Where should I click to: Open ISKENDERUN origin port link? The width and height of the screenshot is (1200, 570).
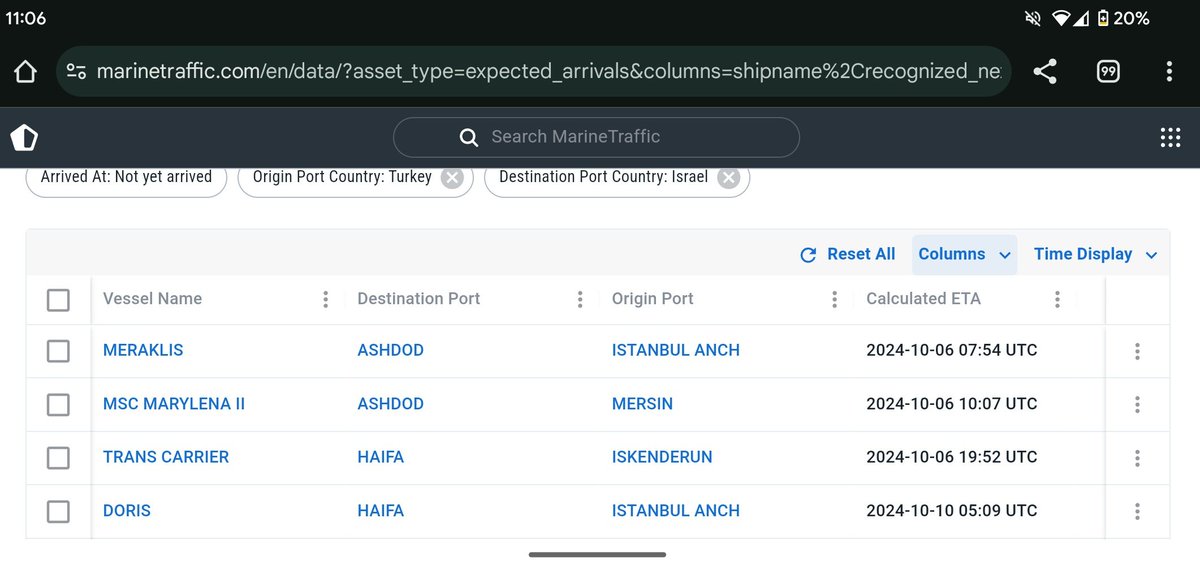click(x=662, y=457)
